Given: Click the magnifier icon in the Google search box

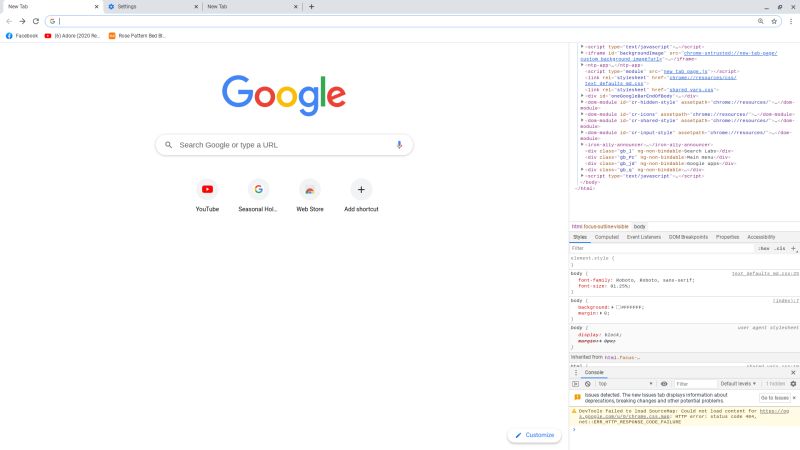Looking at the screenshot, I should point(168,145).
